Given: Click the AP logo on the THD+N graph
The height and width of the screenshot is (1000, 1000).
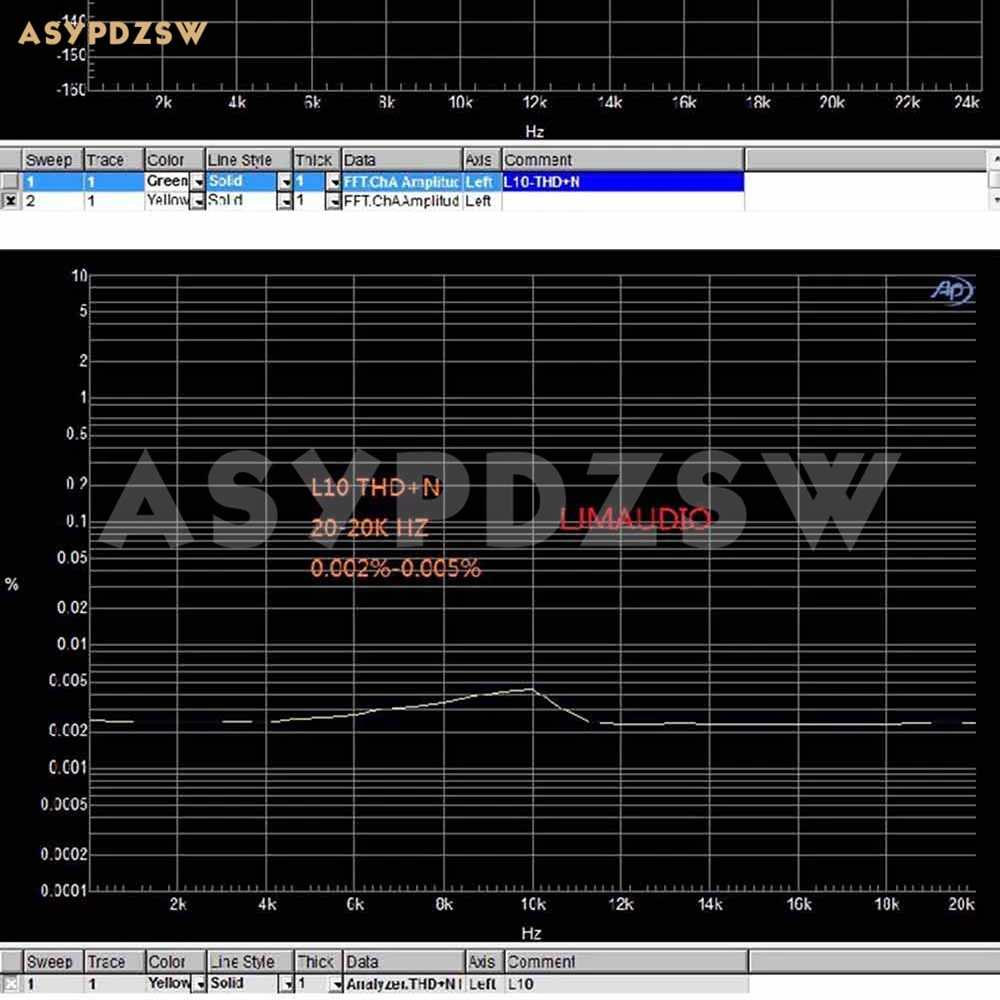Looking at the screenshot, I should click(952, 291).
